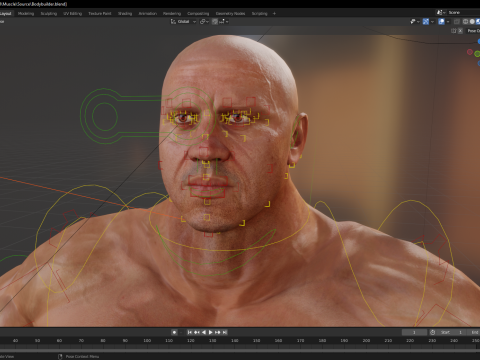Open the Animation workspace tab
The image size is (480, 360).
148,13
